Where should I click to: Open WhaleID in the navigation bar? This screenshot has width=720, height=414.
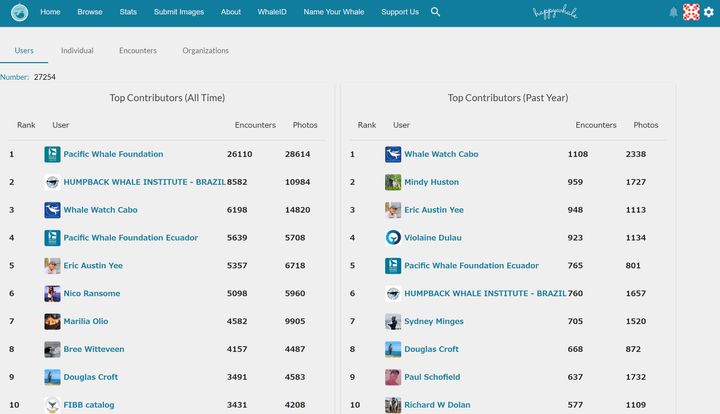272,12
